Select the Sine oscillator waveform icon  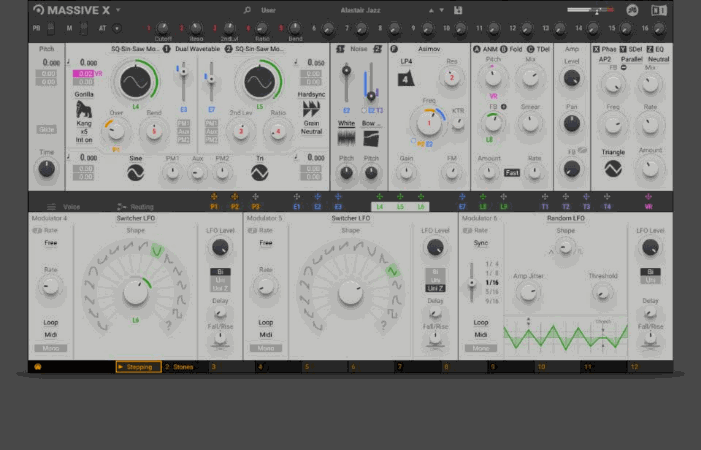(135, 173)
